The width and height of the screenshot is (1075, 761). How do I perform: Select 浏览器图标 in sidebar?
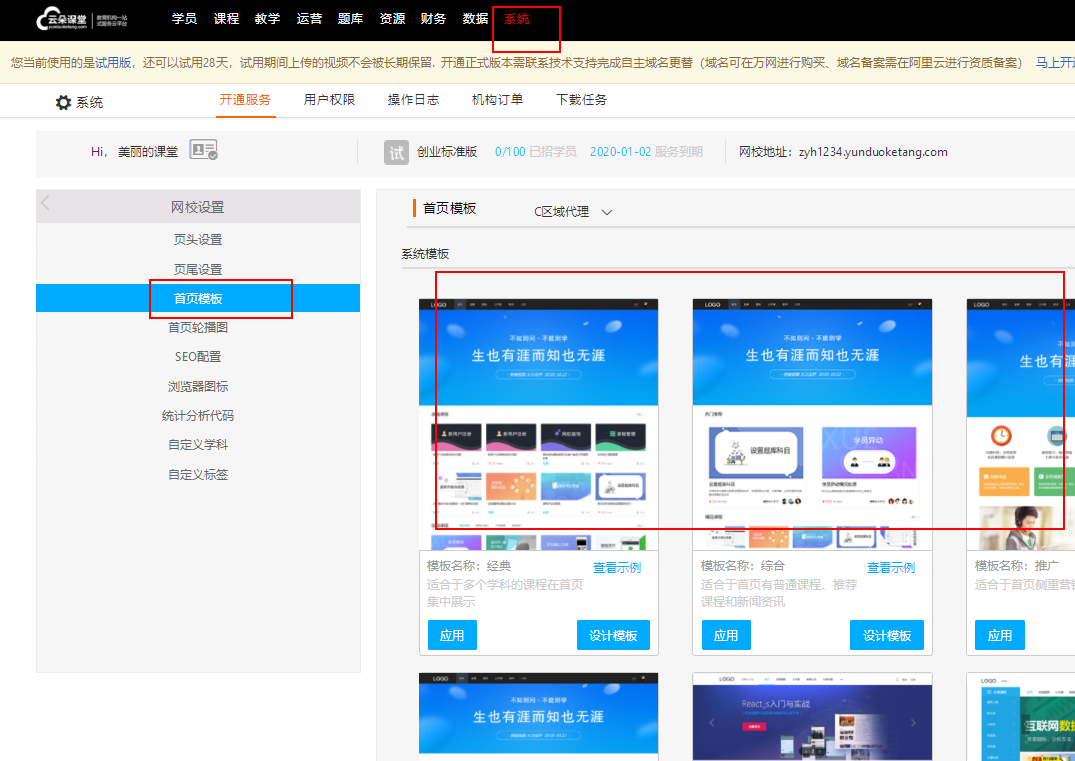[198, 387]
